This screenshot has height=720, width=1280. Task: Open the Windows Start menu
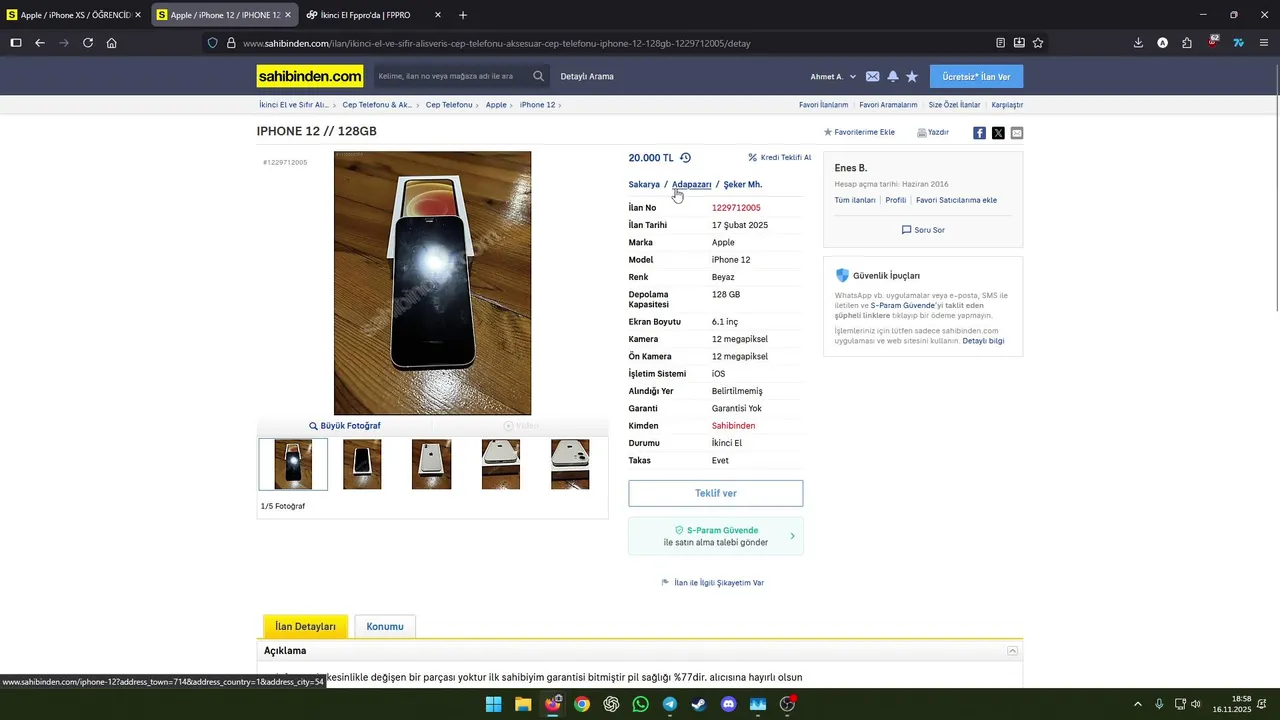tap(493, 704)
